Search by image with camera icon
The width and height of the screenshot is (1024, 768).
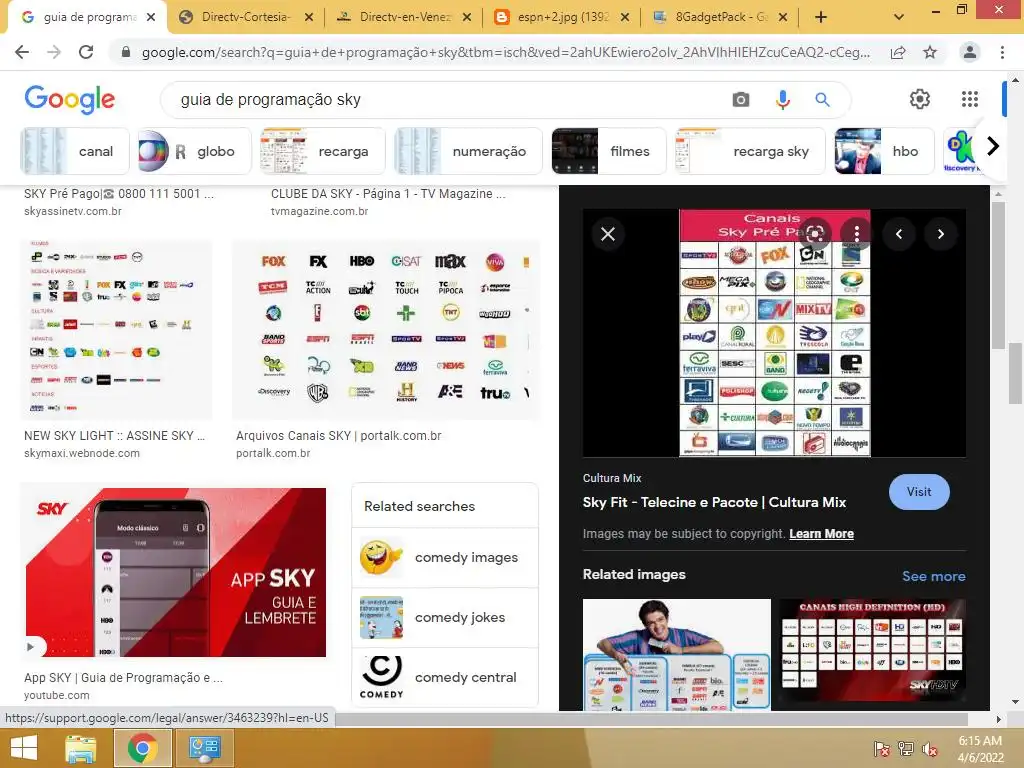click(x=741, y=100)
